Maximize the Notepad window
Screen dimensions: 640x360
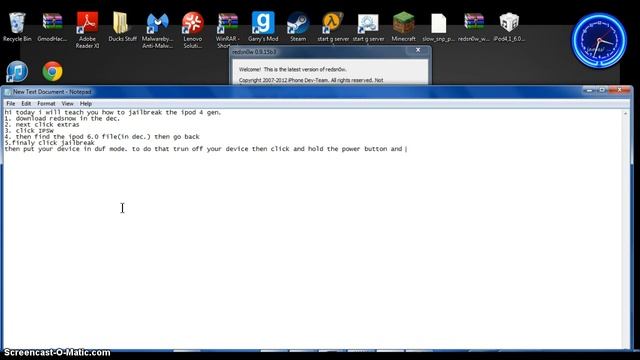pos(602,90)
